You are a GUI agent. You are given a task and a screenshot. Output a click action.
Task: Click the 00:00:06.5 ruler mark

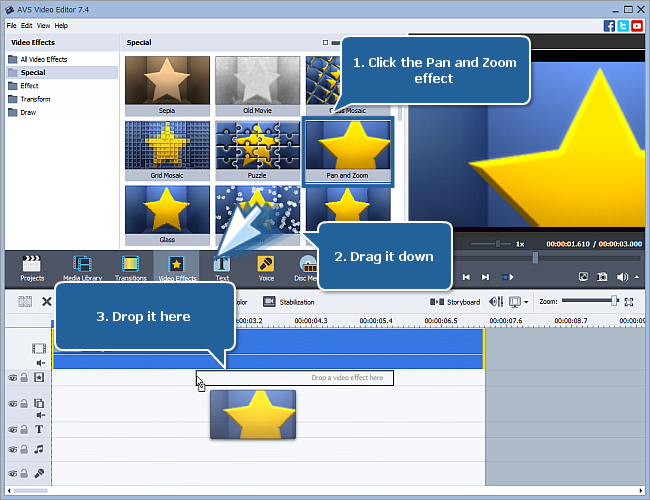[x=441, y=320]
